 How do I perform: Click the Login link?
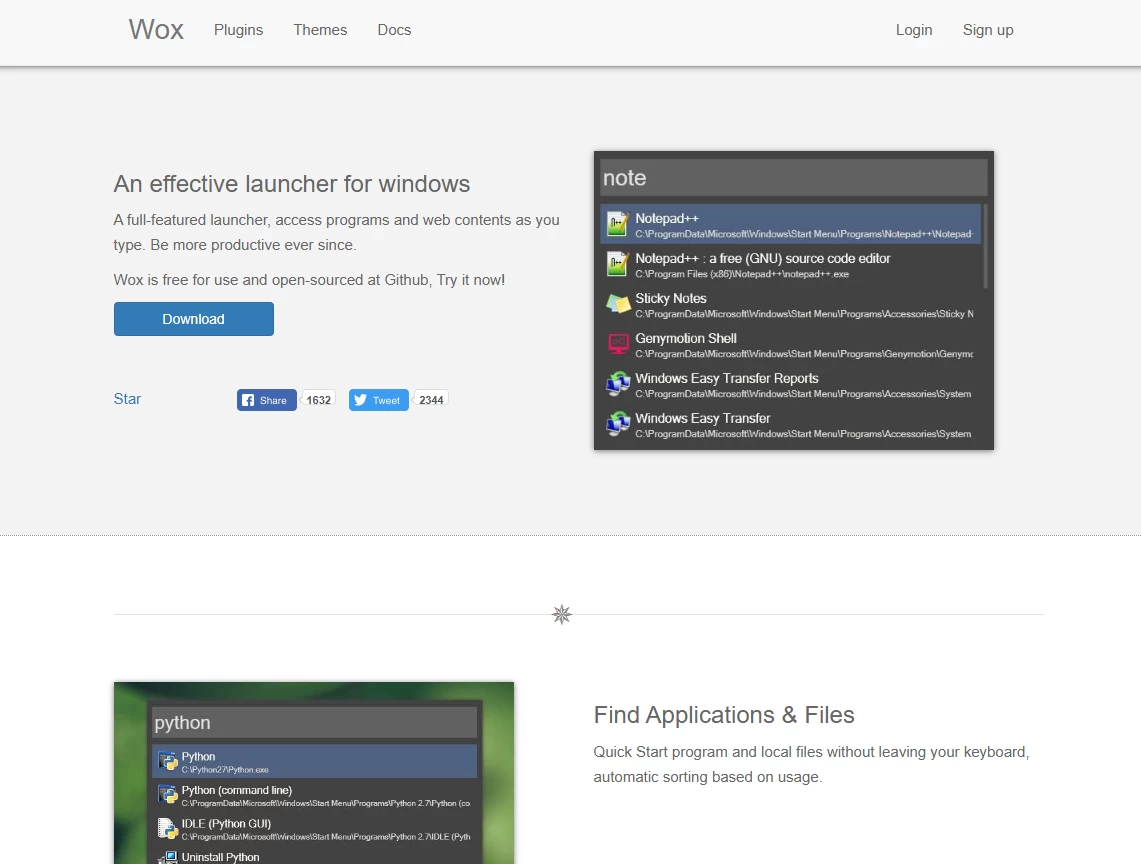(913, 30)
